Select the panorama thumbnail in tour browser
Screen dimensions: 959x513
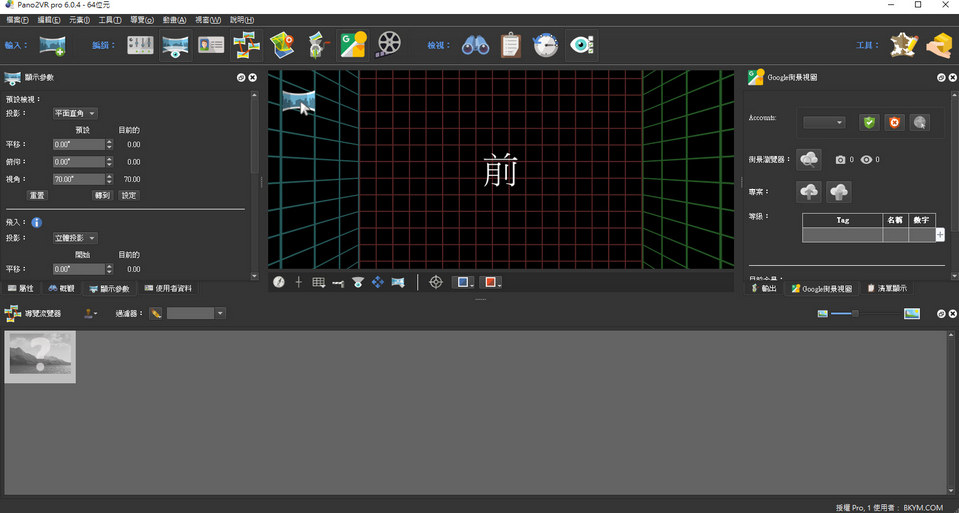point(41,356)
